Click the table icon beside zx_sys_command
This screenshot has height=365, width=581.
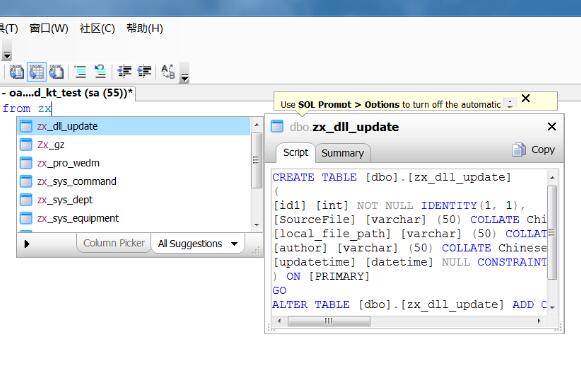pos(26,182)
